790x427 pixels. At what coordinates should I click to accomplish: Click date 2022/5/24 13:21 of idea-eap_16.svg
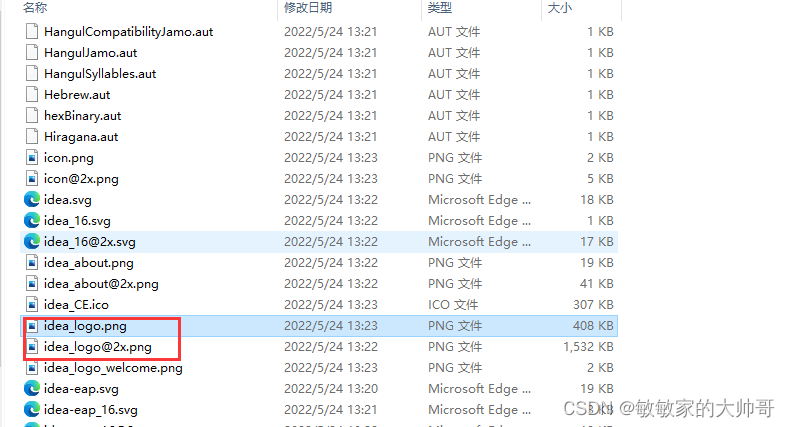(331, 410)
